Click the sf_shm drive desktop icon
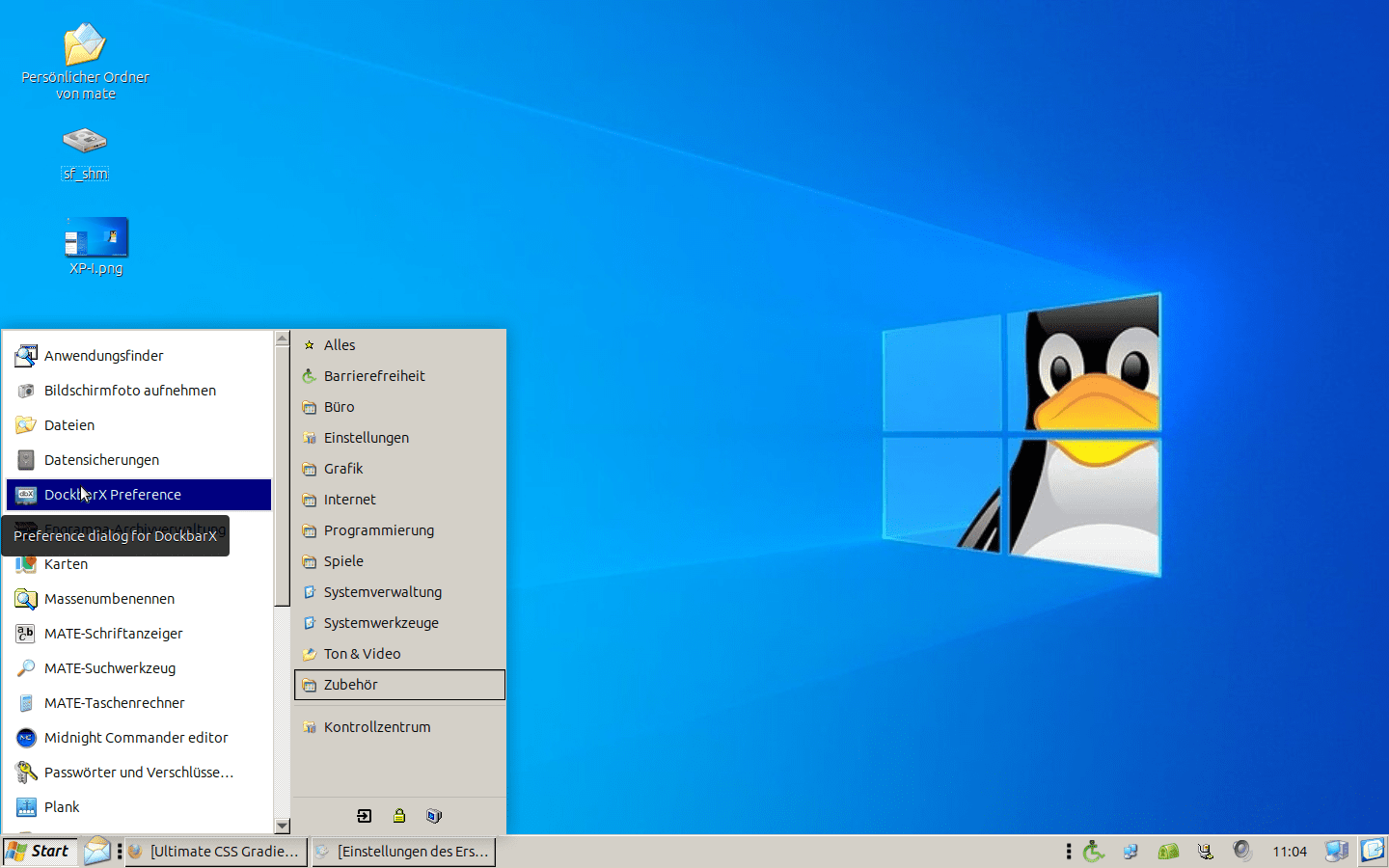1389x868 pixels. click(85, 152)
